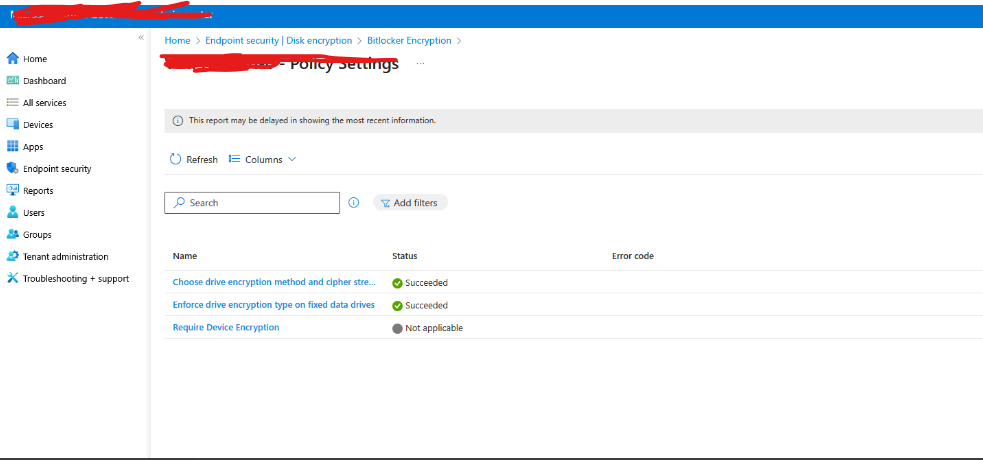The height and width of the screenshot is (460, 983).
Task: Open the Columns dropdown chevron
Action: (292, 159)
